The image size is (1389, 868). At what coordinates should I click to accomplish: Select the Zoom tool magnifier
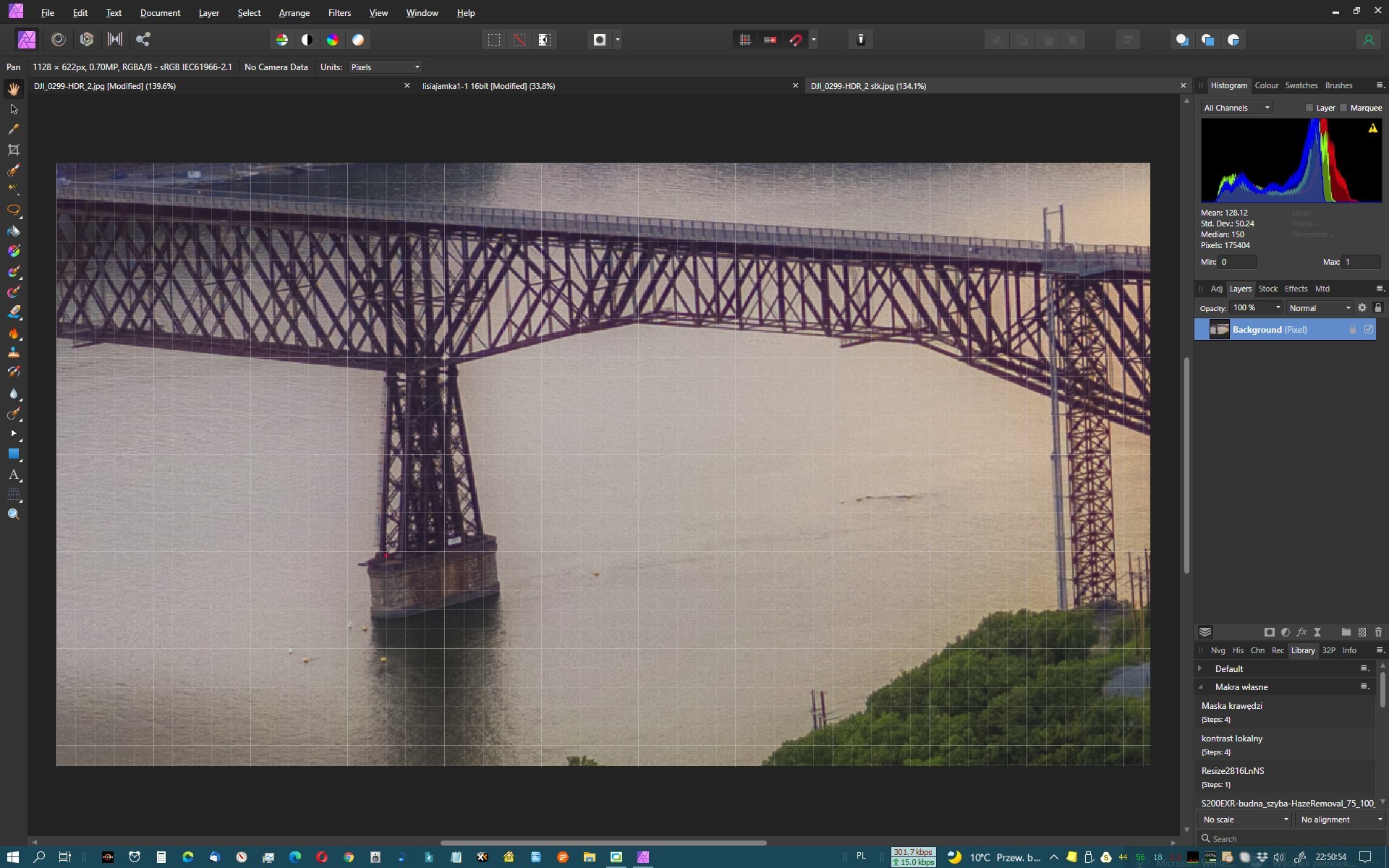click(14, 514)
